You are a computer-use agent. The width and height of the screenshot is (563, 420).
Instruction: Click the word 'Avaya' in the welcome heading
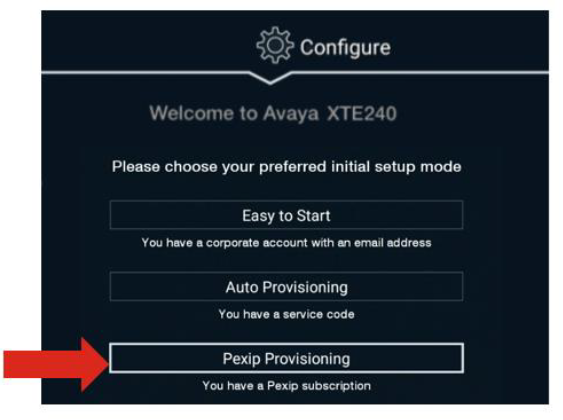pyautogui.click(x=291, y=114)
